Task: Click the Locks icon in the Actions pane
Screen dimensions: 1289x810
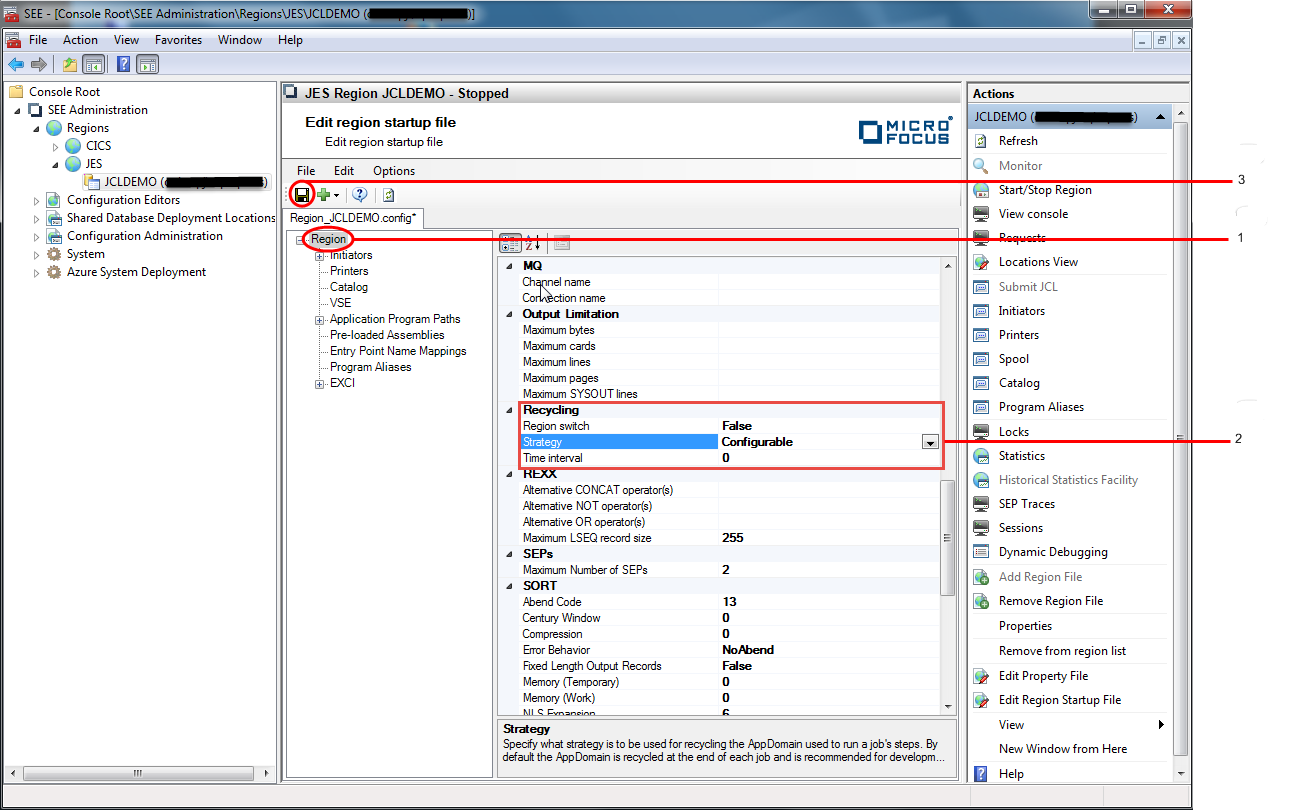Action: coord(981,432)
